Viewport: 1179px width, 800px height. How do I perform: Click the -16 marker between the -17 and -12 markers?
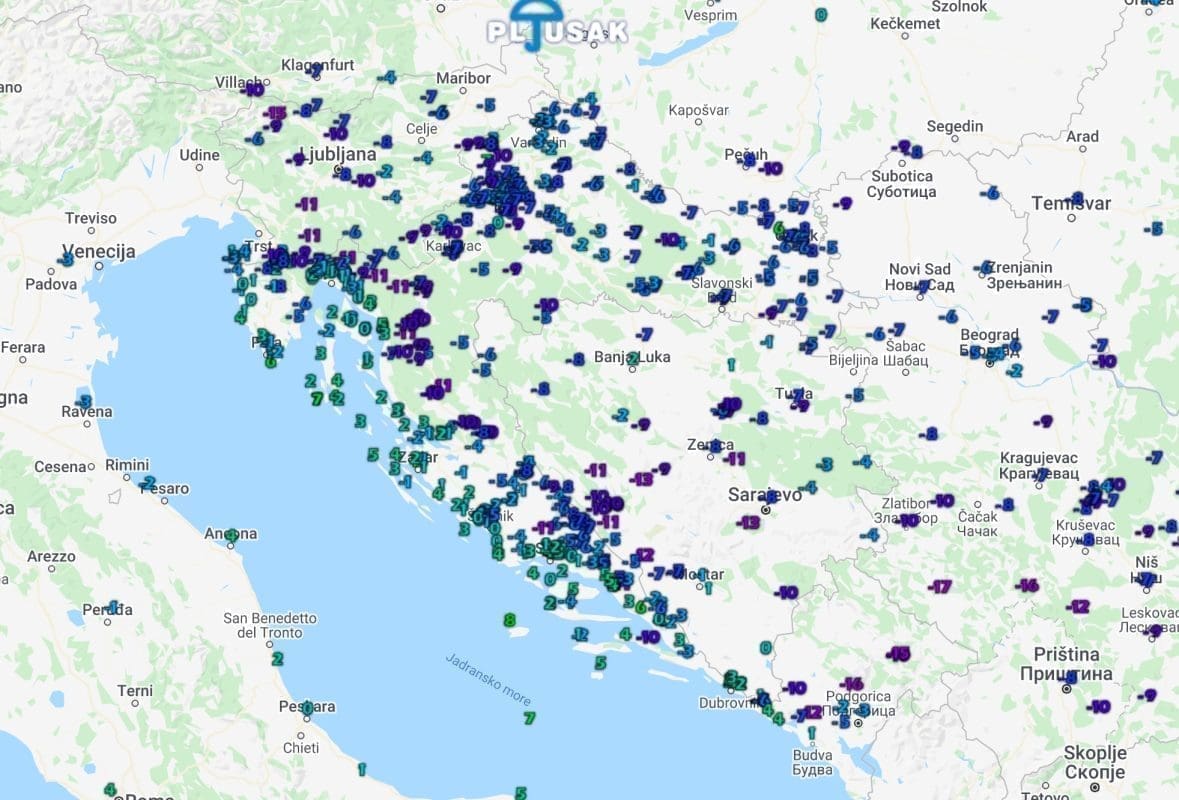(x=1027, y=585)
